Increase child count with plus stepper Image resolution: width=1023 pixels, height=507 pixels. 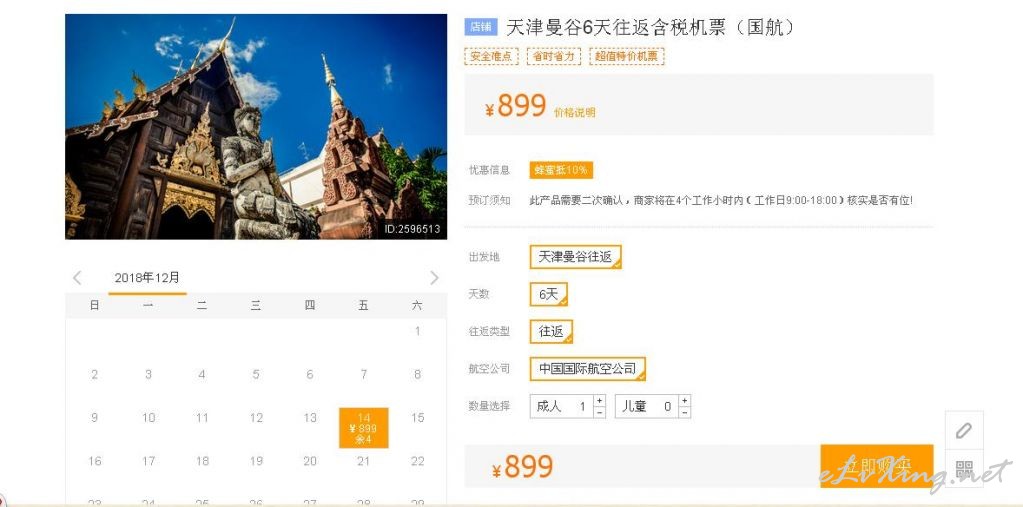[684, 400]
